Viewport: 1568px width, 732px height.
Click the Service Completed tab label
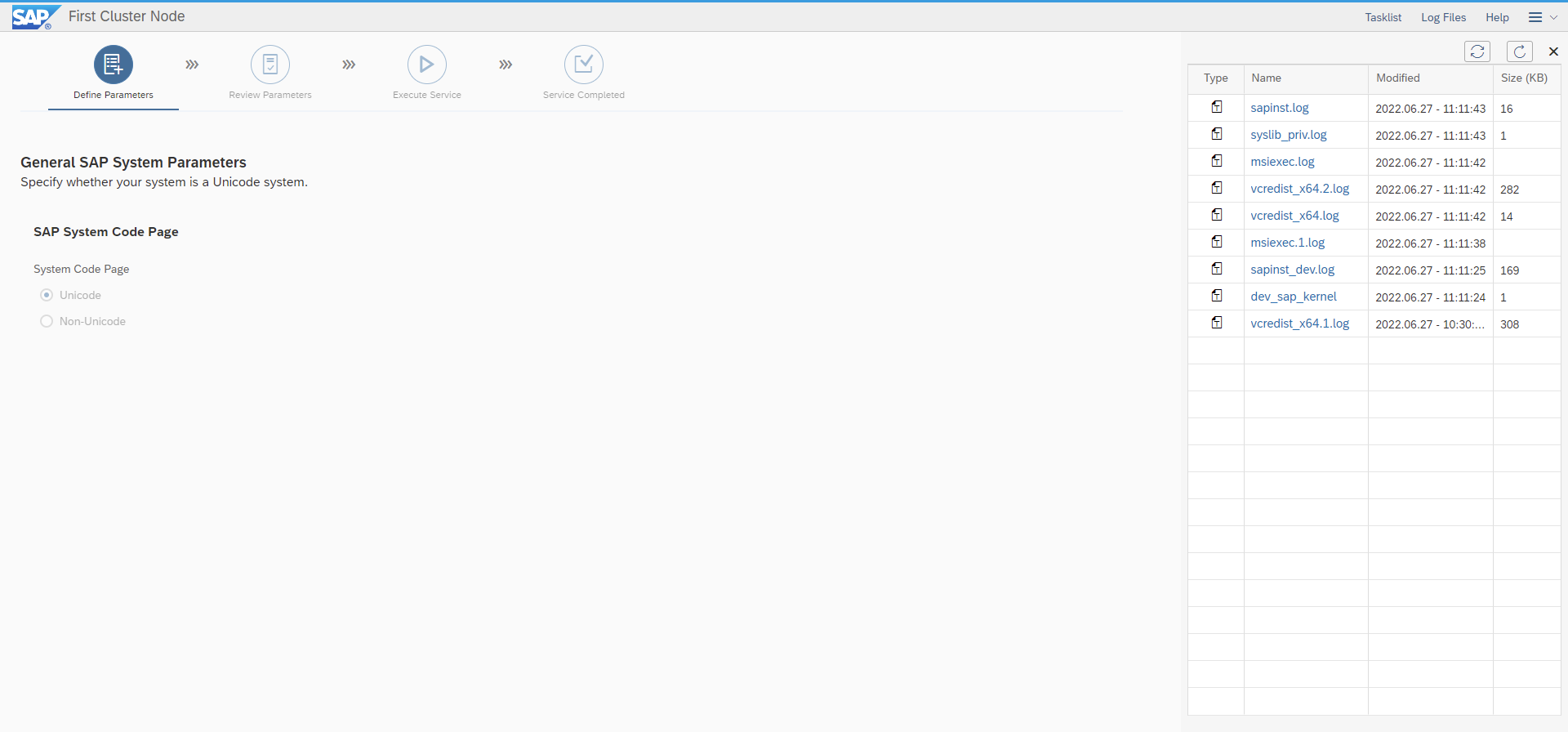click(x=584, y=95)
